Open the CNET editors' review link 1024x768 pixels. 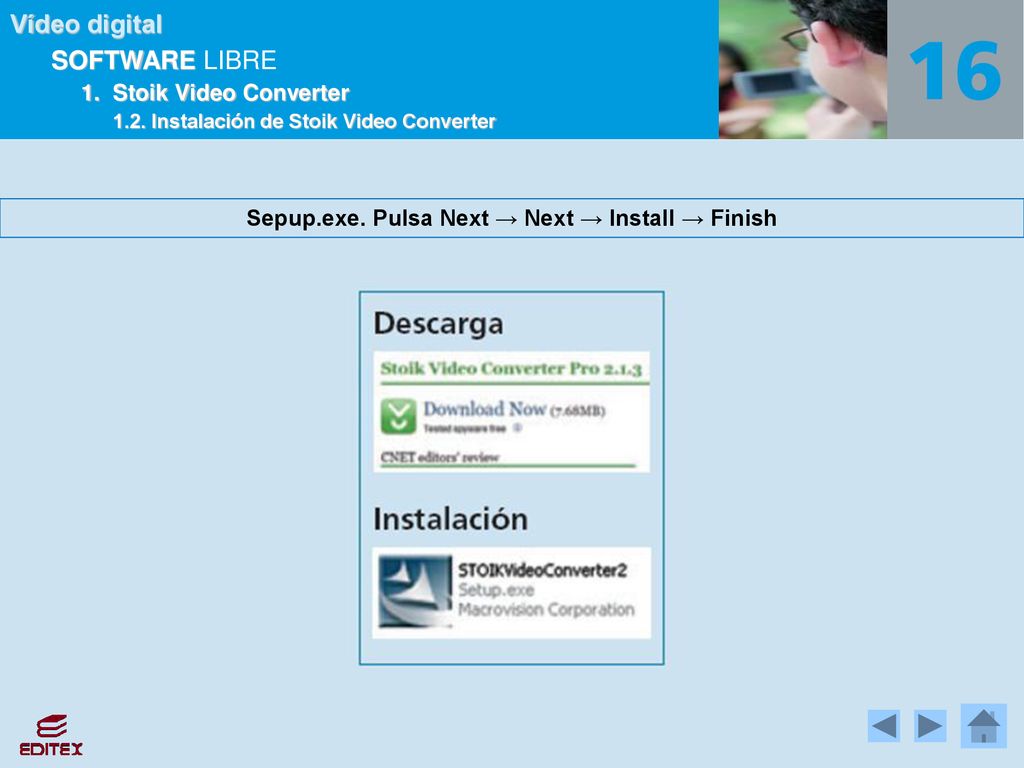click(x=440, y=457)
